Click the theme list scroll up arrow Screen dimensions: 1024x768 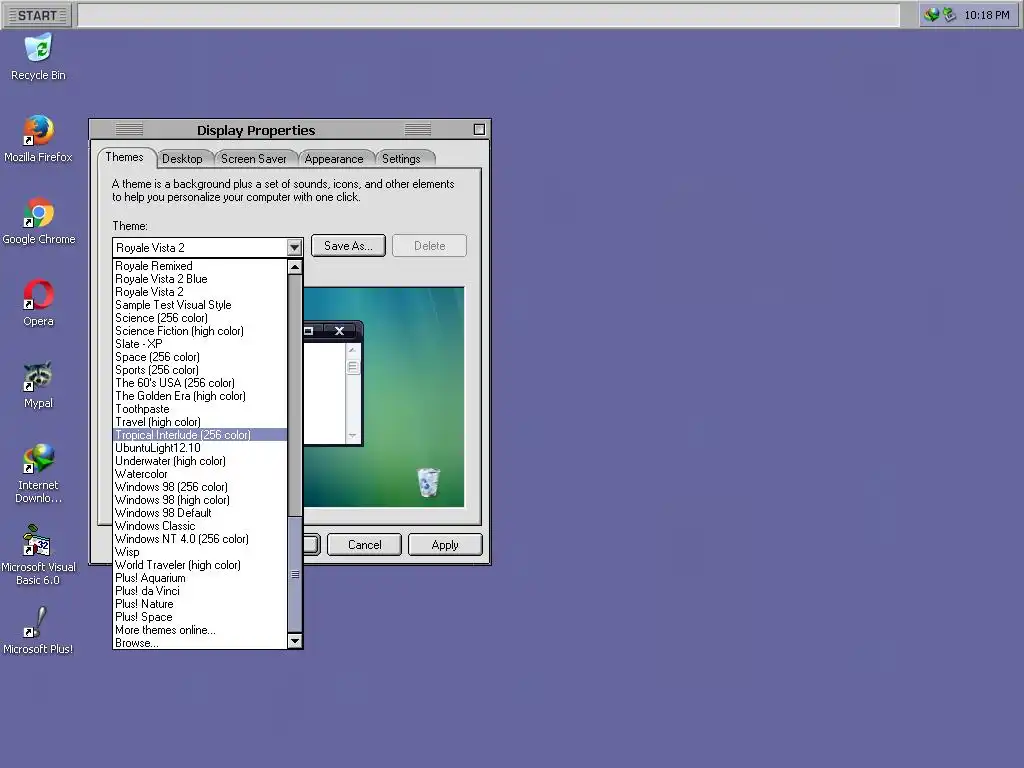[295, 267]
